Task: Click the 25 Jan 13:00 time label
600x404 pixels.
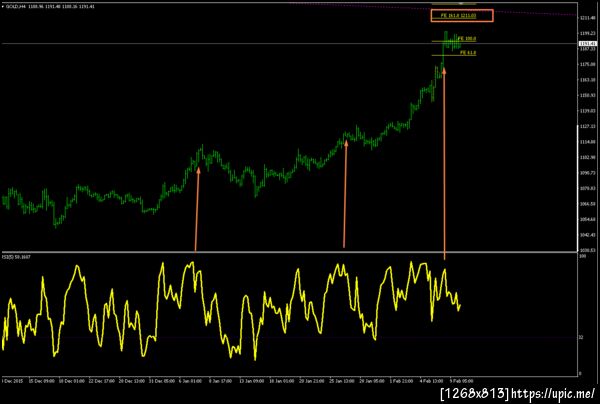Action: tap(342, 381)
